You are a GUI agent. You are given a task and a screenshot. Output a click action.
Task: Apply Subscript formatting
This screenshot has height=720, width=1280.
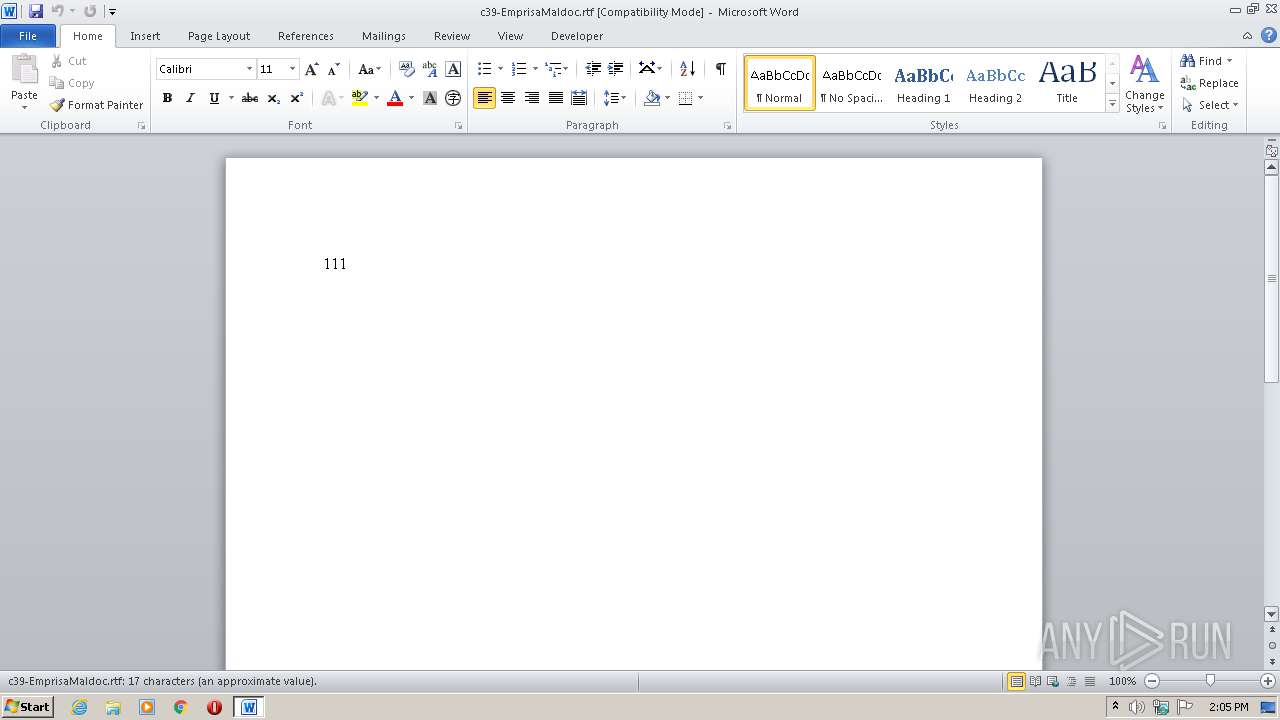[274, 98]
